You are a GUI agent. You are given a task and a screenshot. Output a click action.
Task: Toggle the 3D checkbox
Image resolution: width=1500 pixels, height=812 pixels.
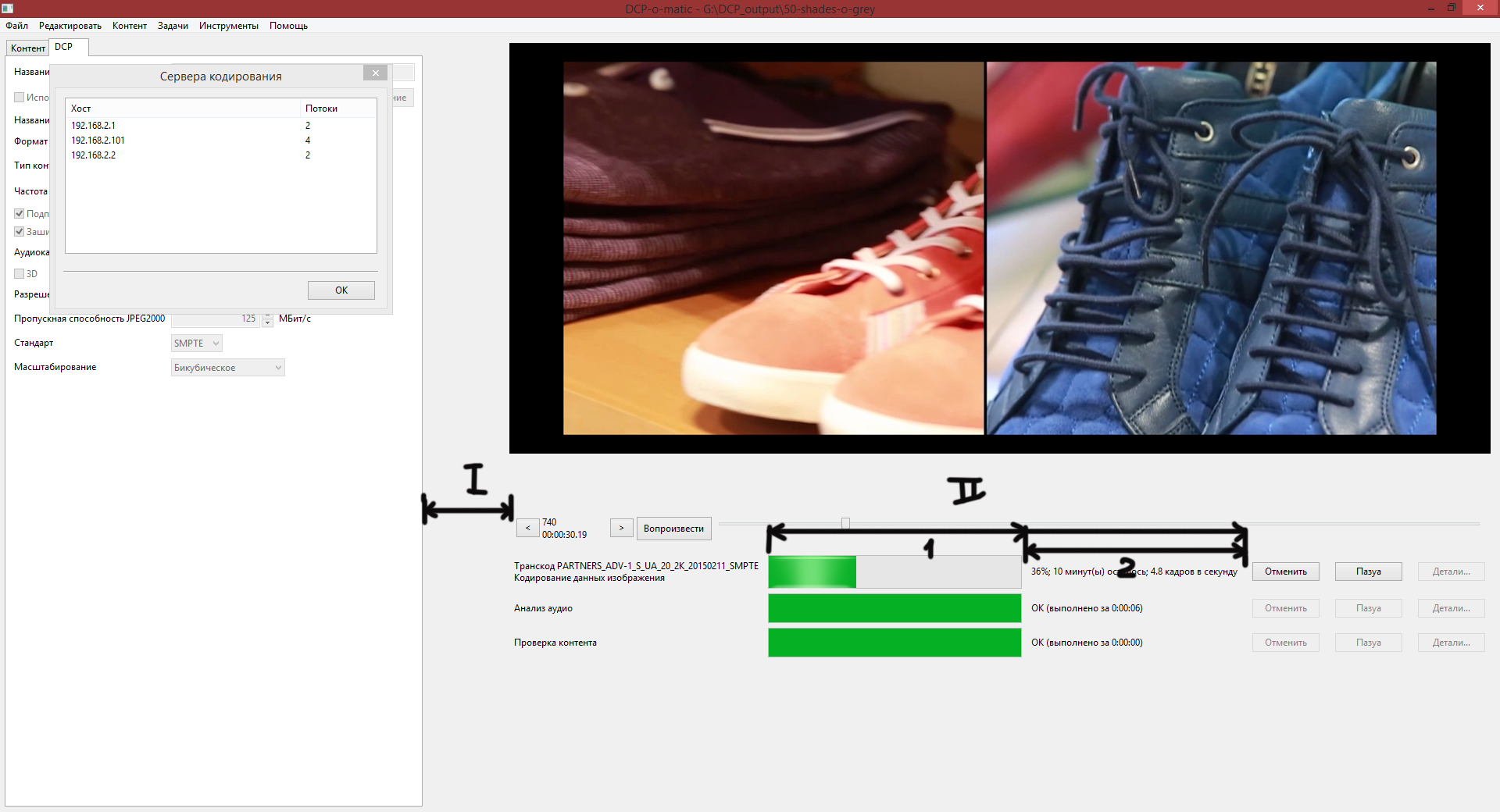click(x=20, y=274)
